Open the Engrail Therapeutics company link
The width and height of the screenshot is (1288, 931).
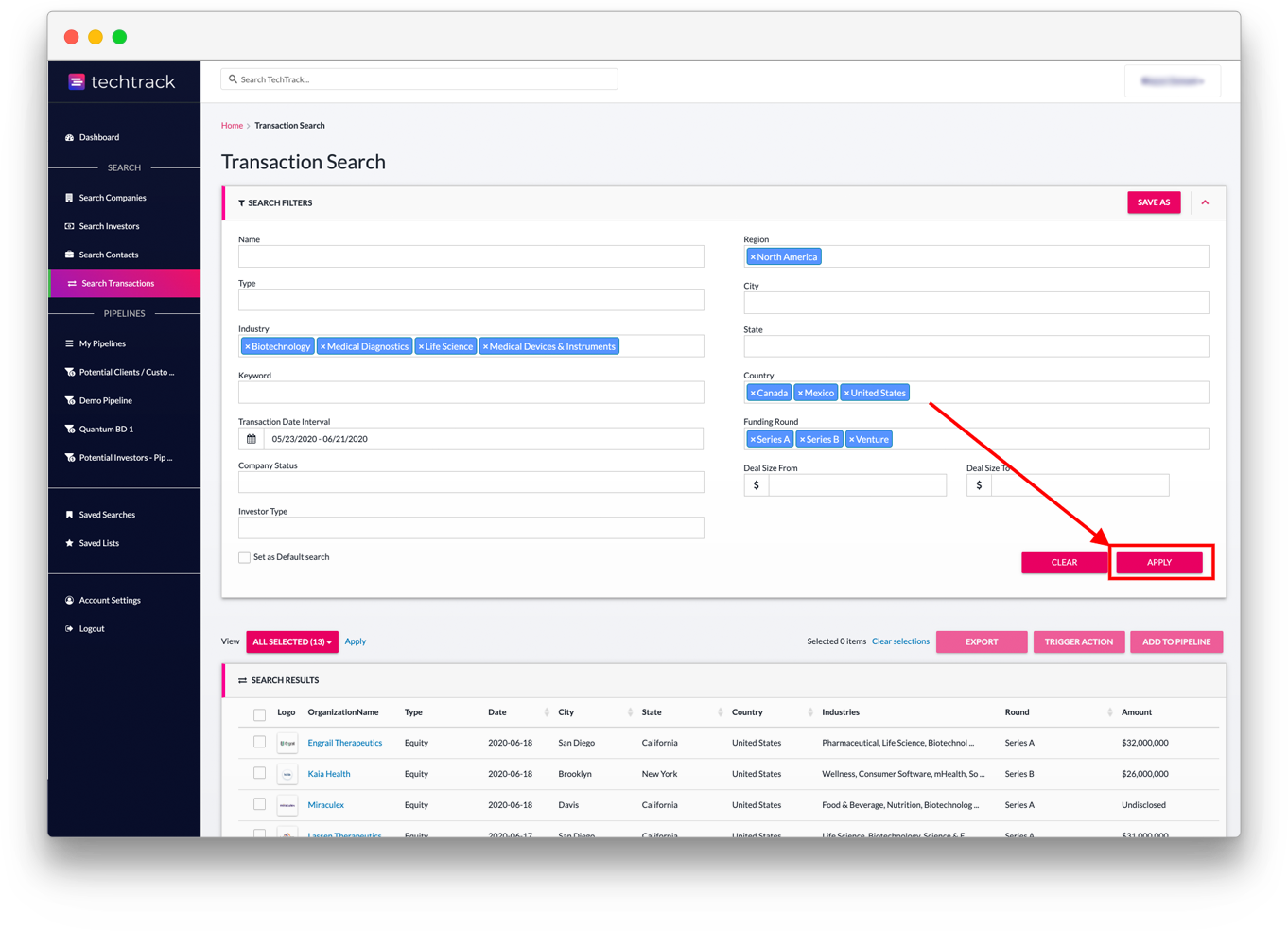tap(345, 742)
